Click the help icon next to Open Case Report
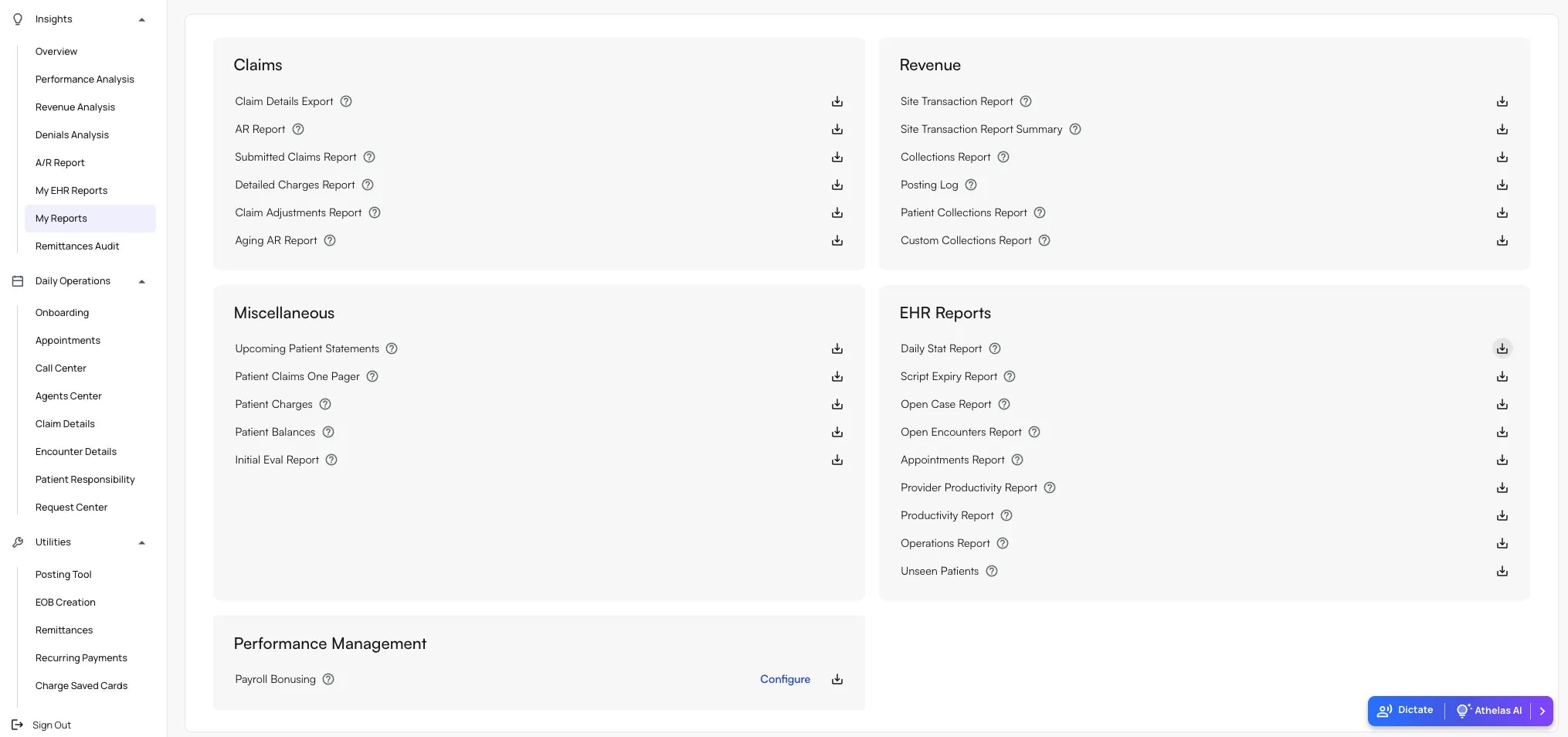Image resolution: width=1568 pixels, height=737 pixels. (1003, 404)
